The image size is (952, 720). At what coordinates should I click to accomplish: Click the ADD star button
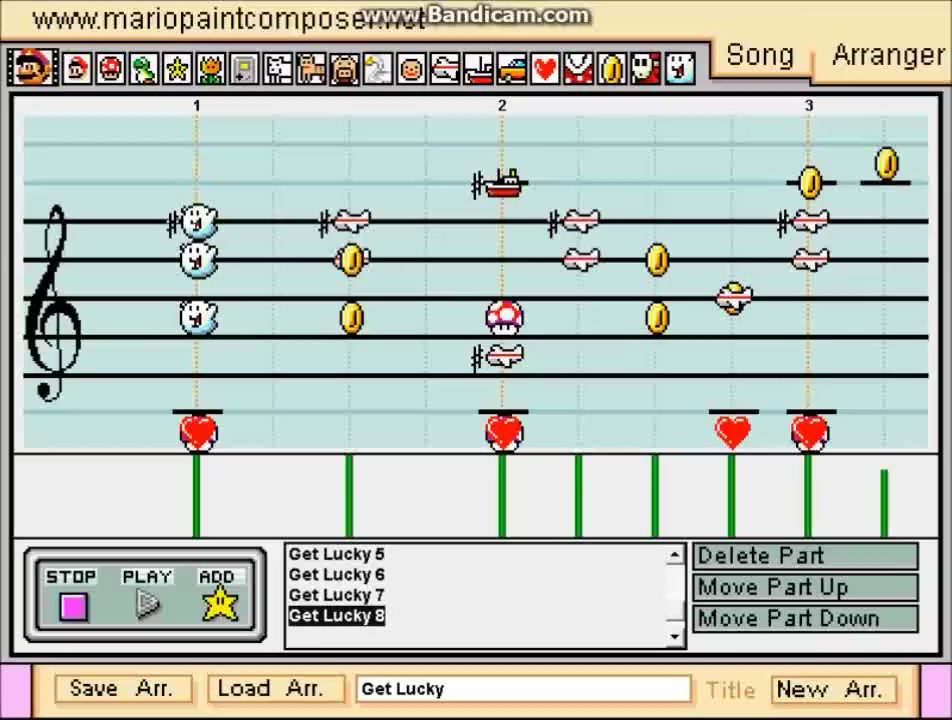[219, 603]
